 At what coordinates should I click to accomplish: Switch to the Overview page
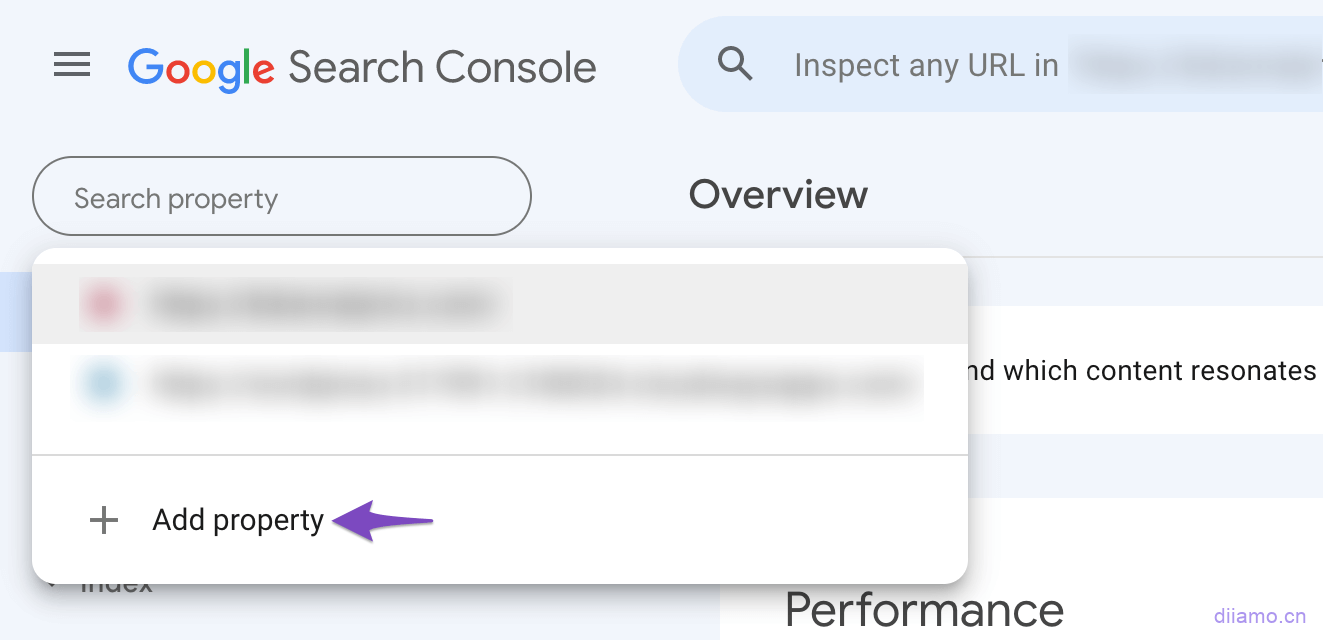pyautogui.click(x=778, y=194)
